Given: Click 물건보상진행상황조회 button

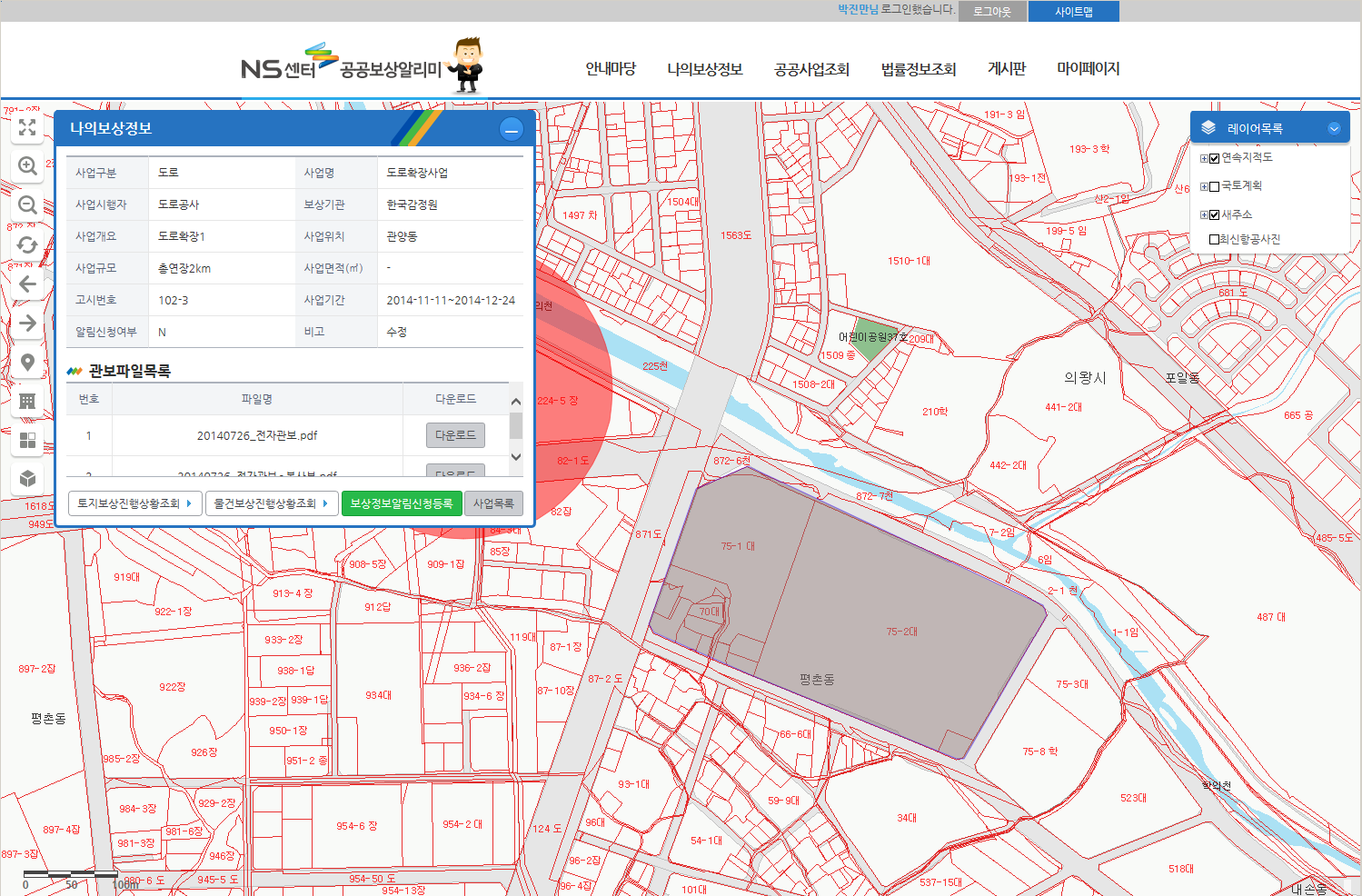Looking at the screenshot, I should point(272,503).
